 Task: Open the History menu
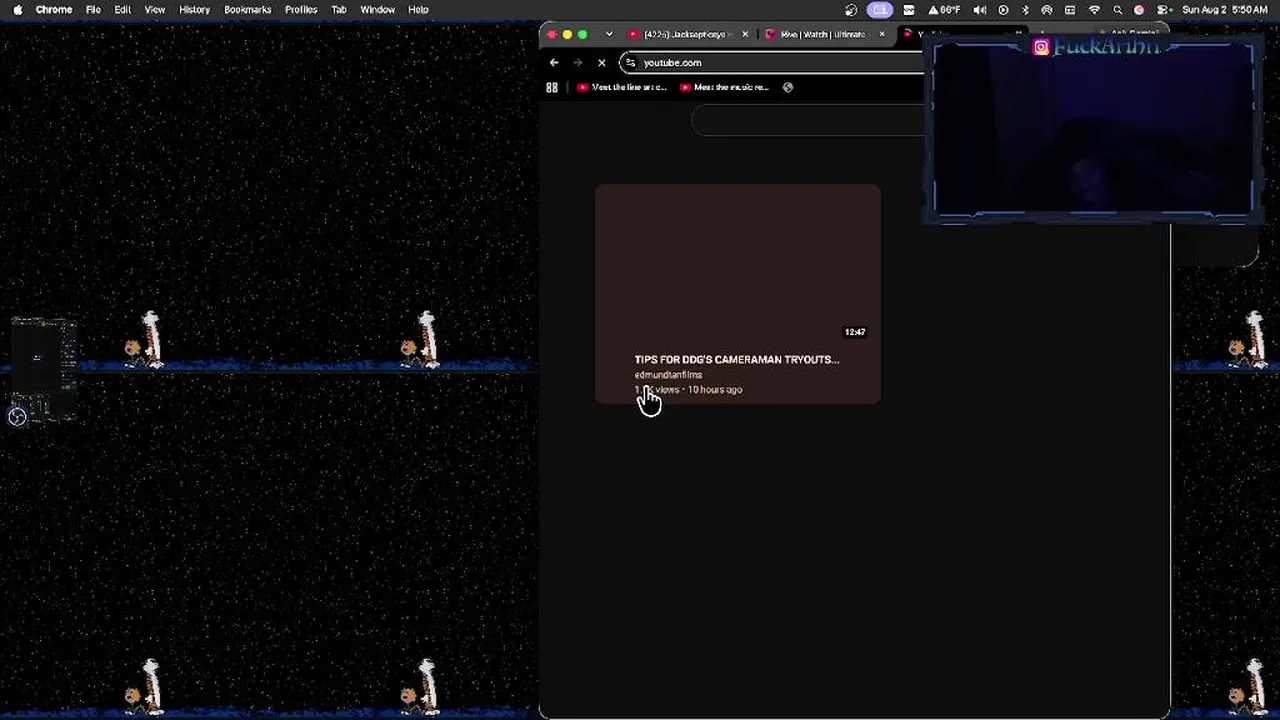pos(194,10)
